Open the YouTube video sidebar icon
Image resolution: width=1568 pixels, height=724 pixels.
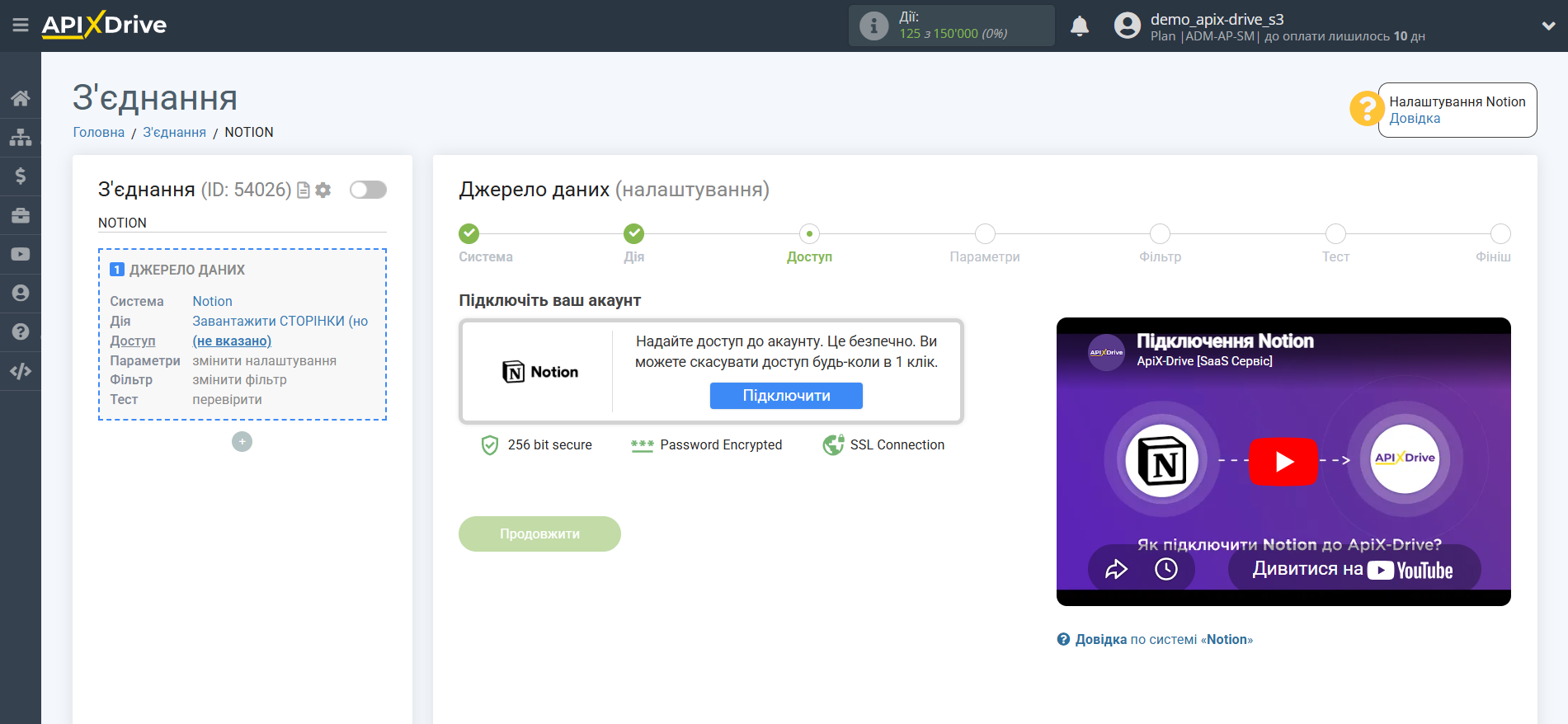21,254
